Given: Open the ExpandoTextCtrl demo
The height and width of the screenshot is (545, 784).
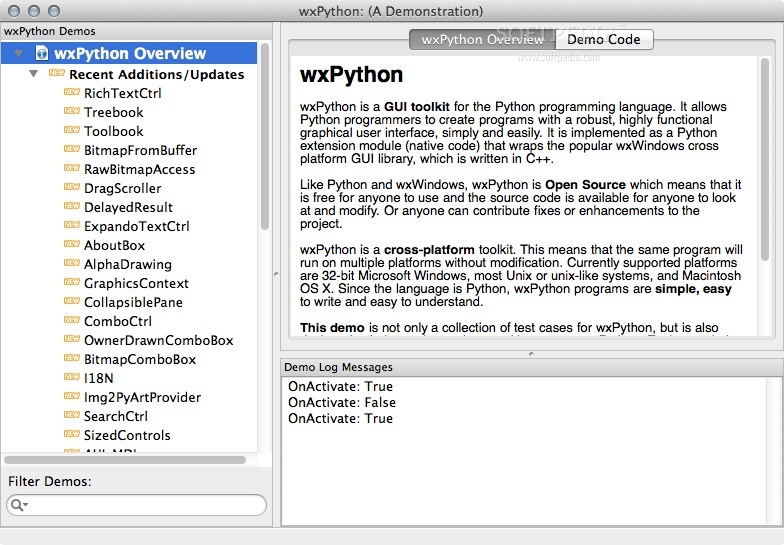Looking at the screenshot, I should (136, 226).
